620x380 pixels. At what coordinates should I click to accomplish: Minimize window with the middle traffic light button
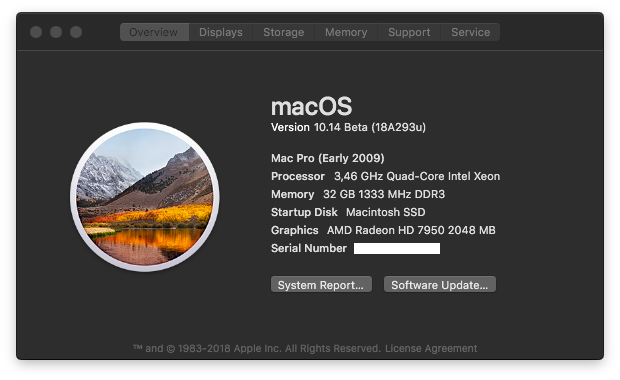tap(56, 32)
